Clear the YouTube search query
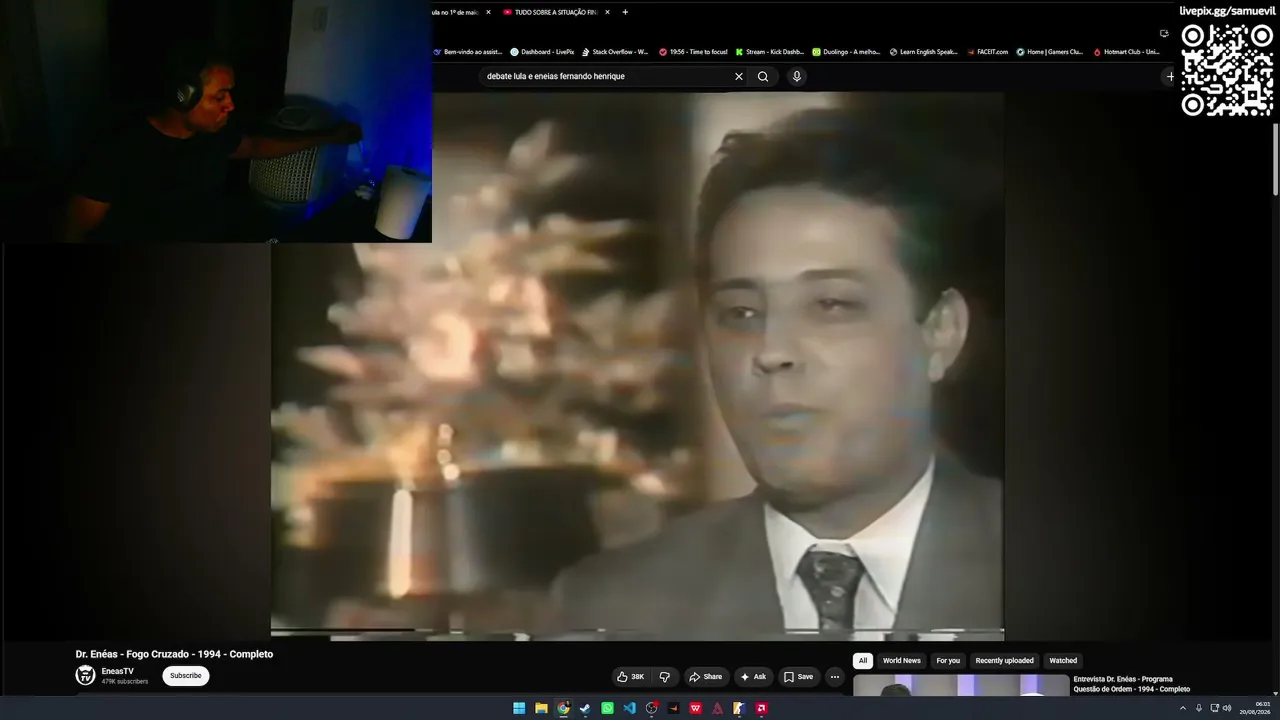The height and width of the screenshot is (720, 1280). (x=739, y=76)
